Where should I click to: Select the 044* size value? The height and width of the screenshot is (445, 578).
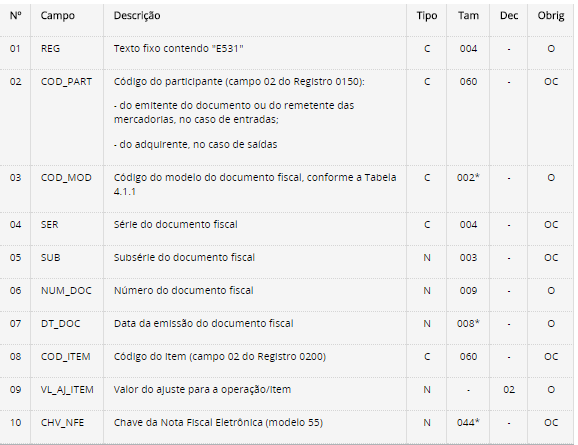click(468, 423)
